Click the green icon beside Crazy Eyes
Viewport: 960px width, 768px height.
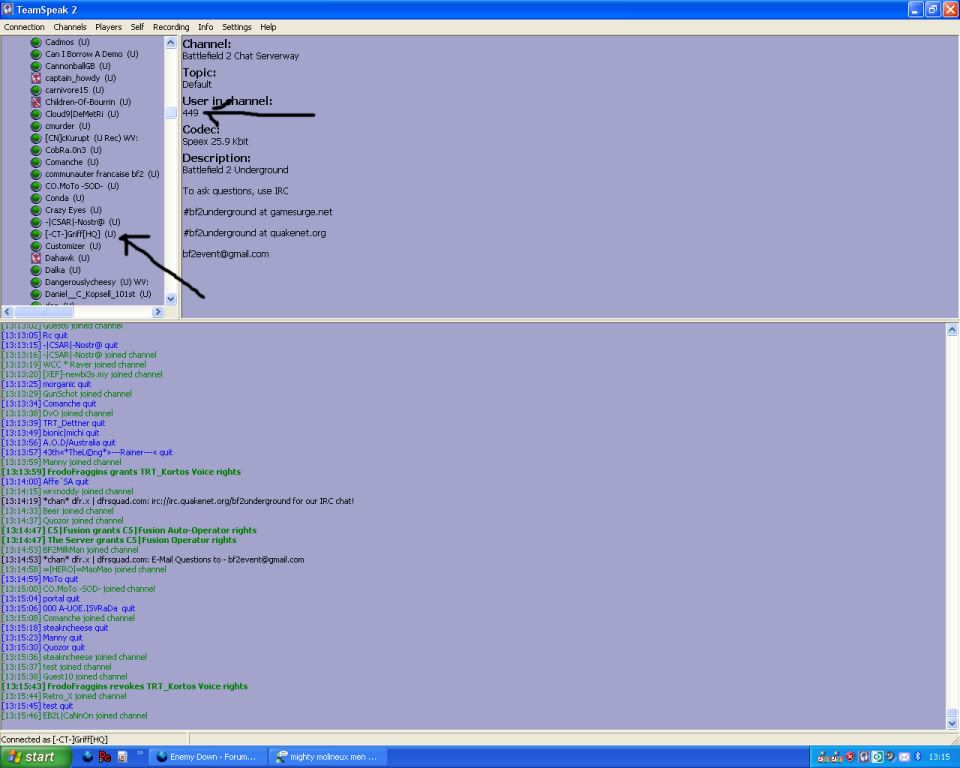36,210
